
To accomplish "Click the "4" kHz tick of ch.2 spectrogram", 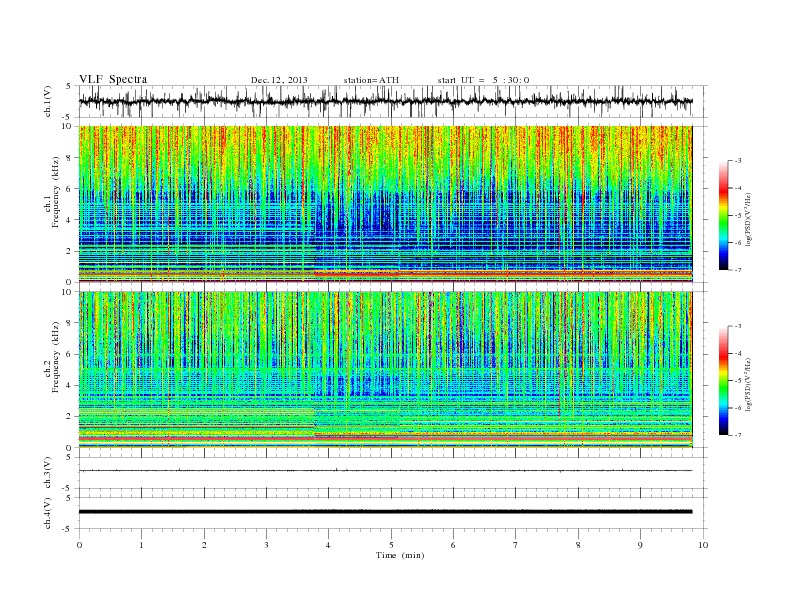I will (x=70, y=385).
